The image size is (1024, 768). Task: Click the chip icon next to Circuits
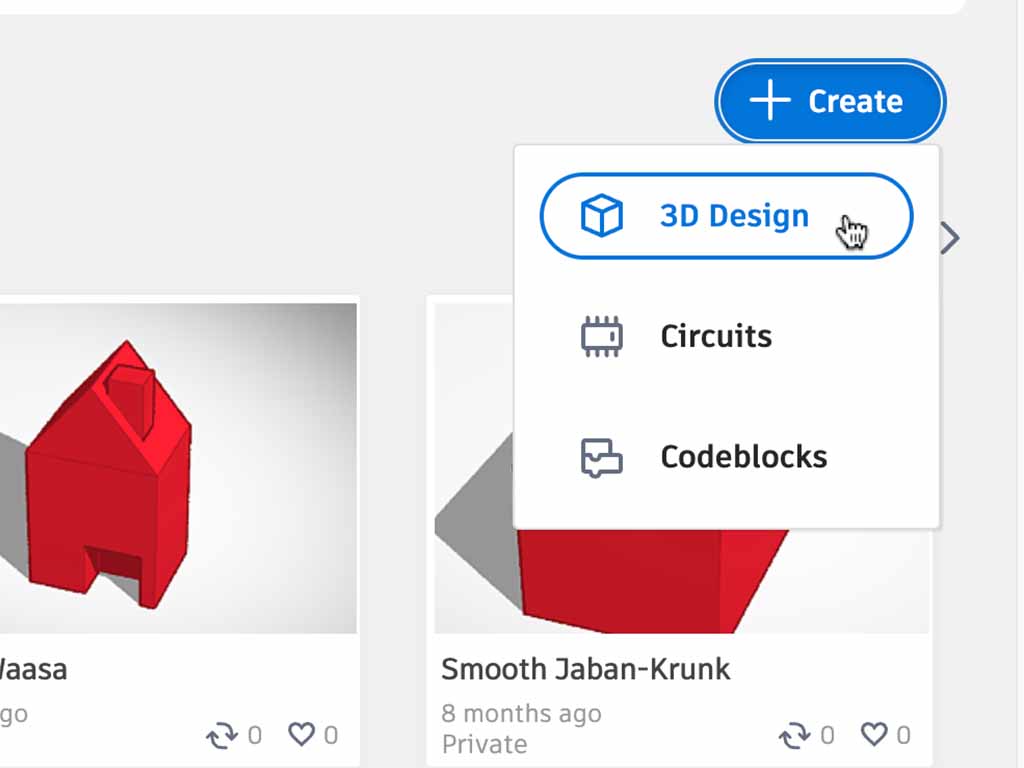pyautogui.click(x=602, y=337)
